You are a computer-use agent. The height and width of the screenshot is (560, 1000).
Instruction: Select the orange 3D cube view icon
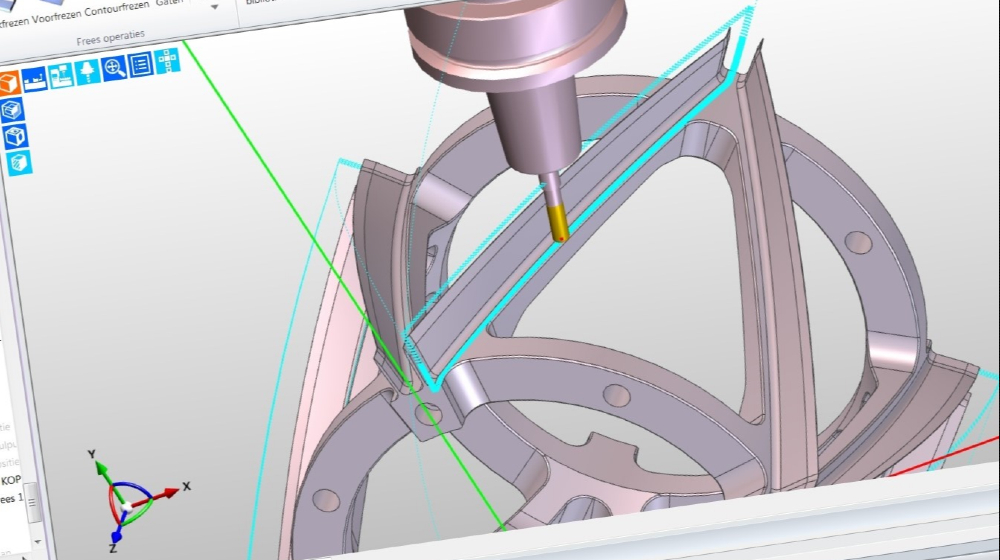click(9, 84)
